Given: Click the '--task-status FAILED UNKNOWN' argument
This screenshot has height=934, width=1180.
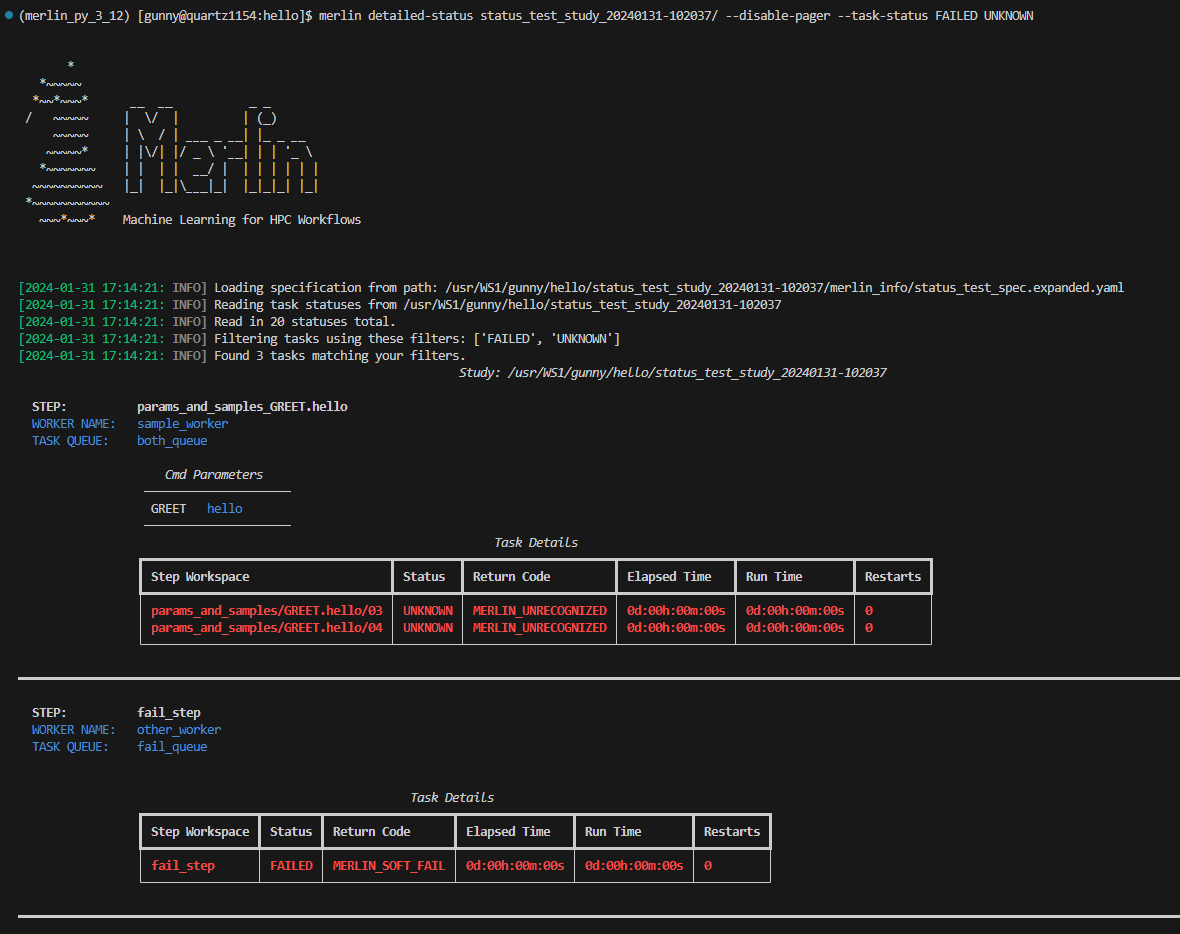Looking at the screenshot, I should tap(935, 16).
